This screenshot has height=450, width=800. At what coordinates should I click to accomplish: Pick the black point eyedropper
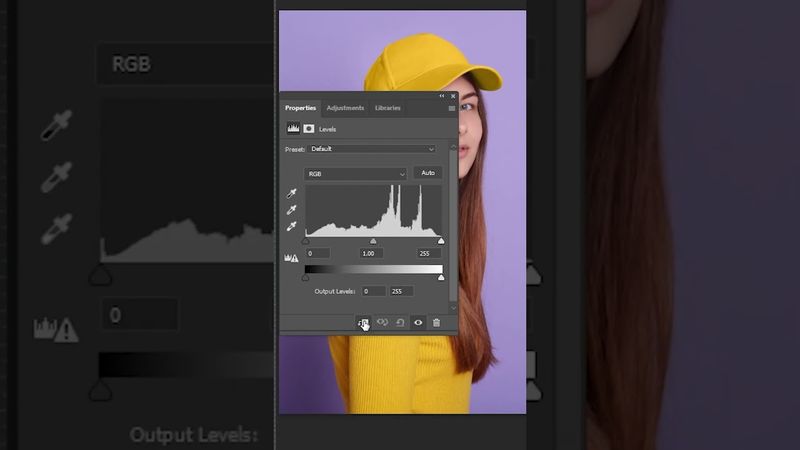[x=291, y=193]
